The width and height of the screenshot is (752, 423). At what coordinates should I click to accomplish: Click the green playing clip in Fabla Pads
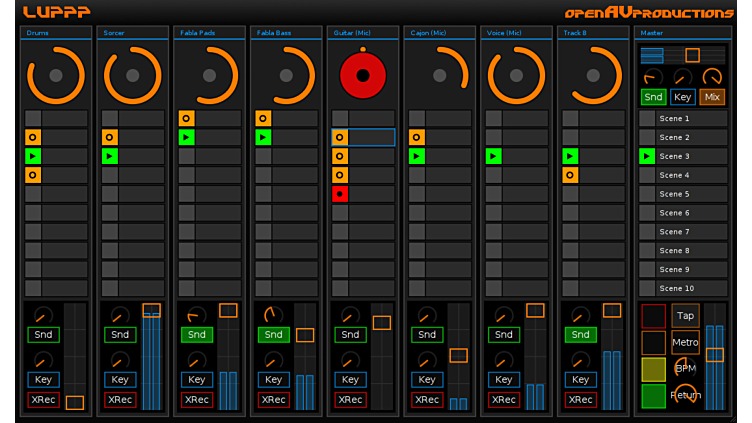[186, 137]
